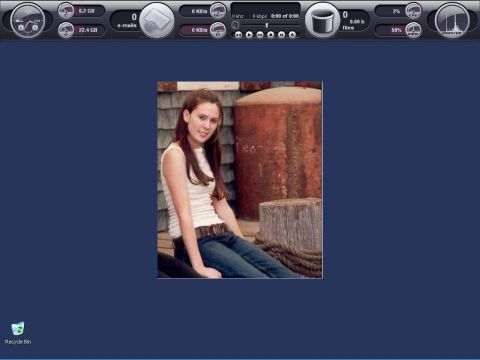This screenshot has width=480, height=360.
Task: Click the "0 files" recycle bin readout
Action: click(353, 21)
